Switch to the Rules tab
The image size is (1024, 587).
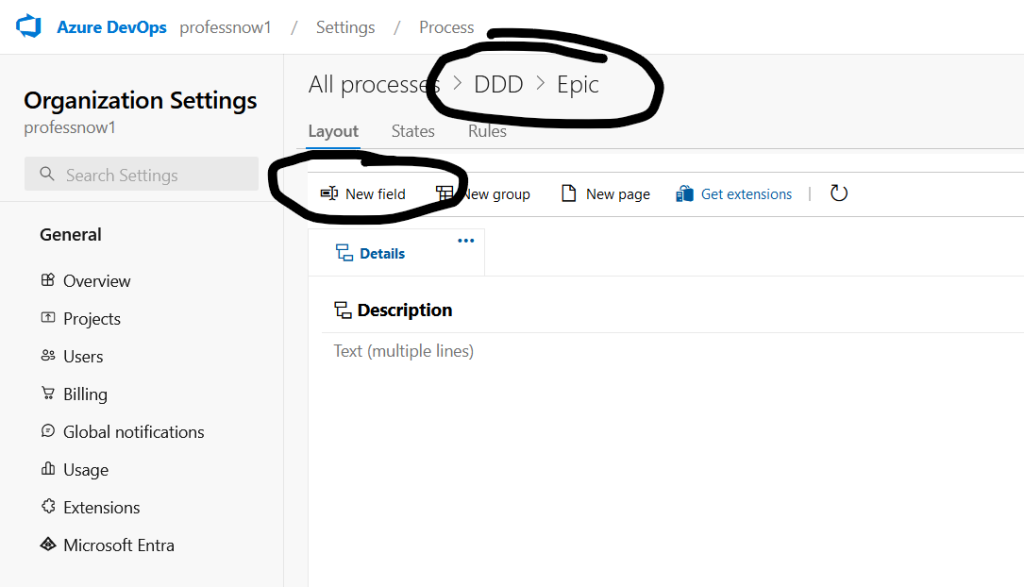[487, 131]
